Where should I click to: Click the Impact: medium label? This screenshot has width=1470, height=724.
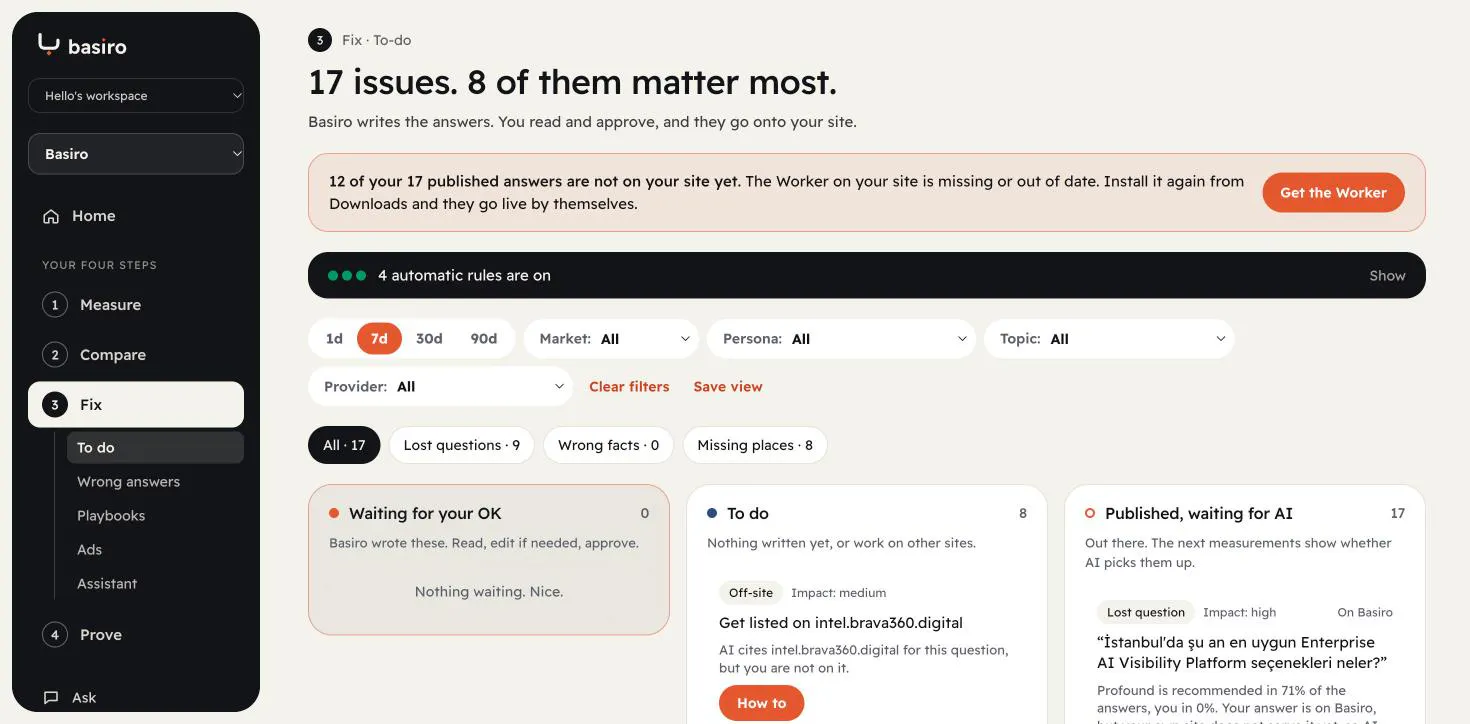coord(839,593)
